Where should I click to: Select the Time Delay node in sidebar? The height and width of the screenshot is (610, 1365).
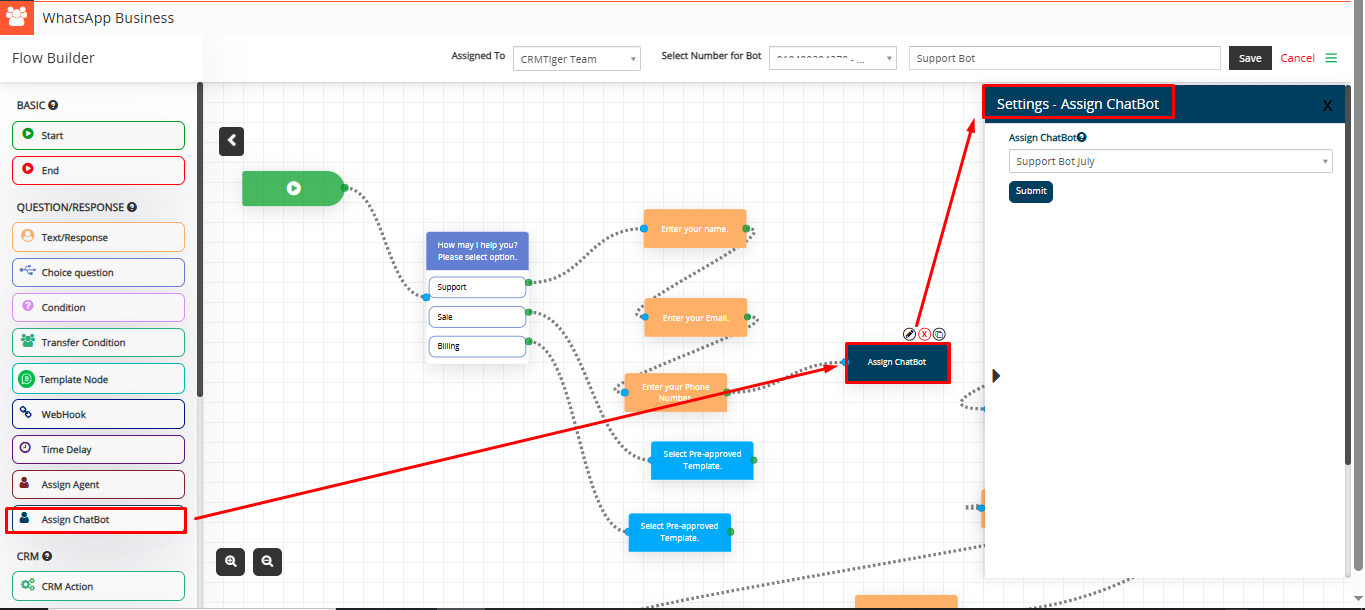pyautogui.click(x=98, y=450)
